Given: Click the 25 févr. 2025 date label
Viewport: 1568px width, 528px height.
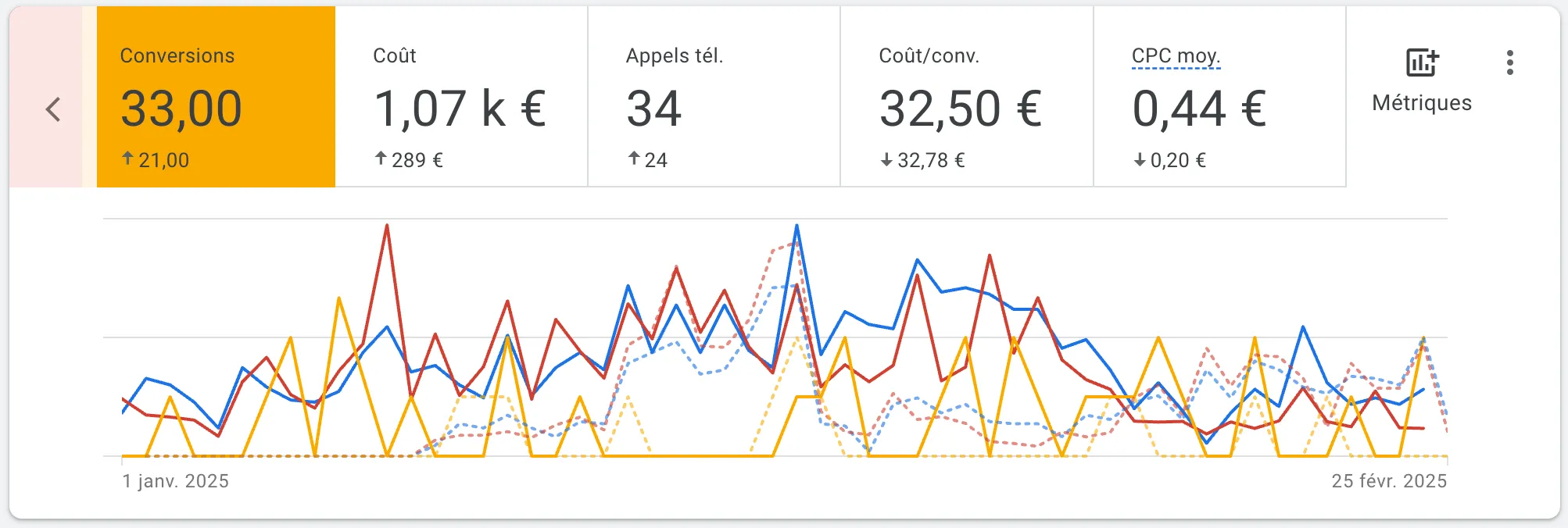Looking at the screenshot, I should 1389,481.
